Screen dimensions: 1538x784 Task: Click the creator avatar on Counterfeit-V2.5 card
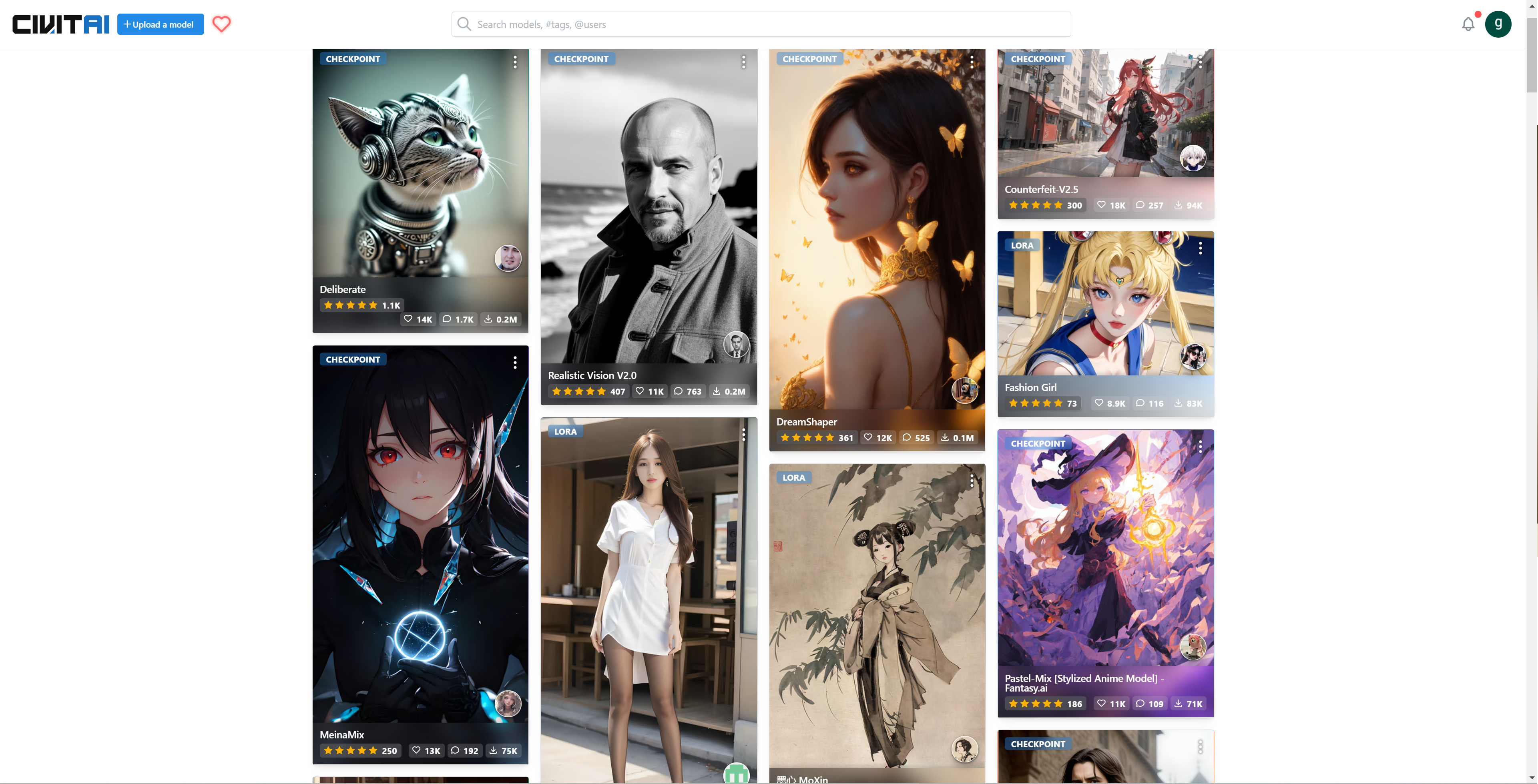(x=1193, y=158)
